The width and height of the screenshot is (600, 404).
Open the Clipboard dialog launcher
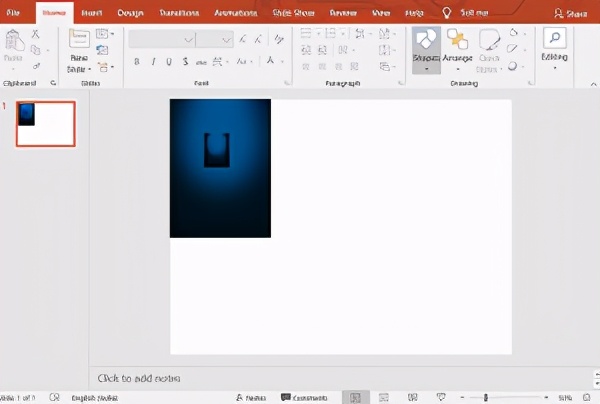53,83
